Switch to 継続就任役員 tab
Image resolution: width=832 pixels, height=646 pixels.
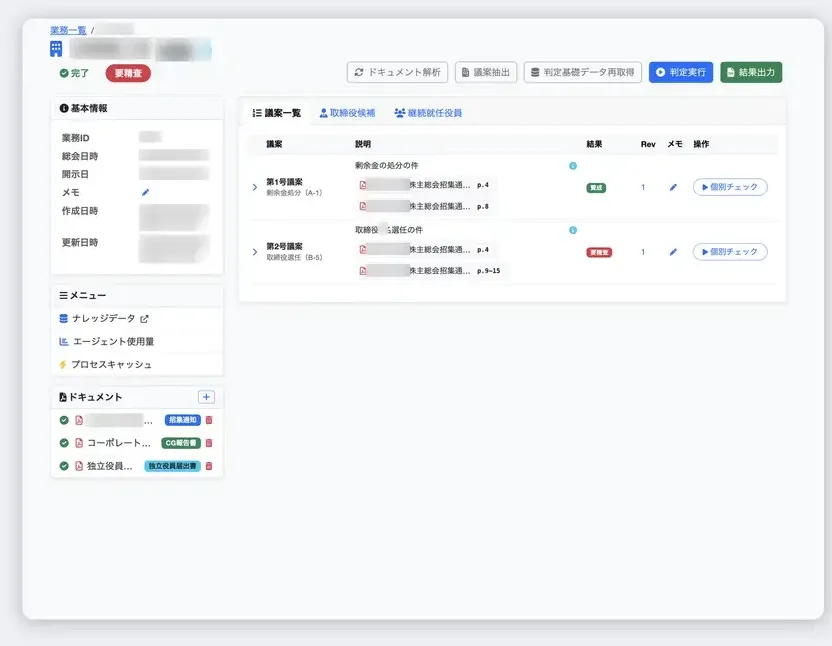tap(428, 113)
